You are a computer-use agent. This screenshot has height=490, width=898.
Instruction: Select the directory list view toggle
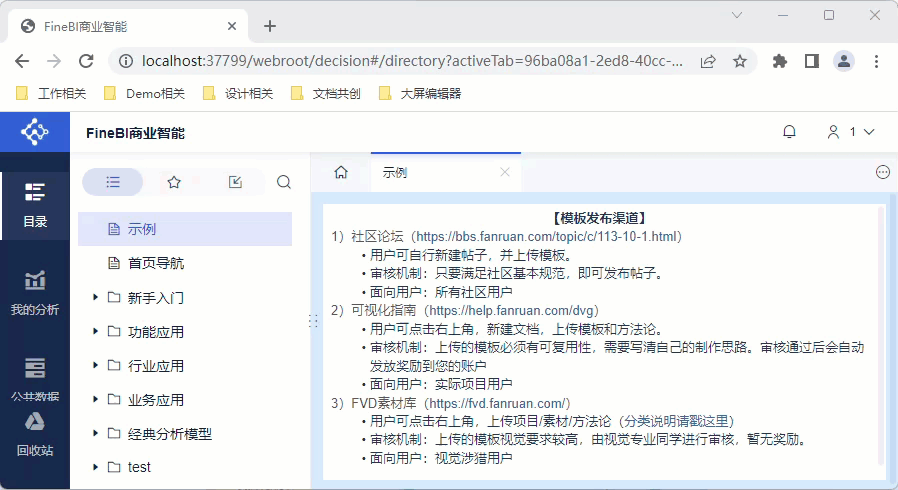pos(113,182)
